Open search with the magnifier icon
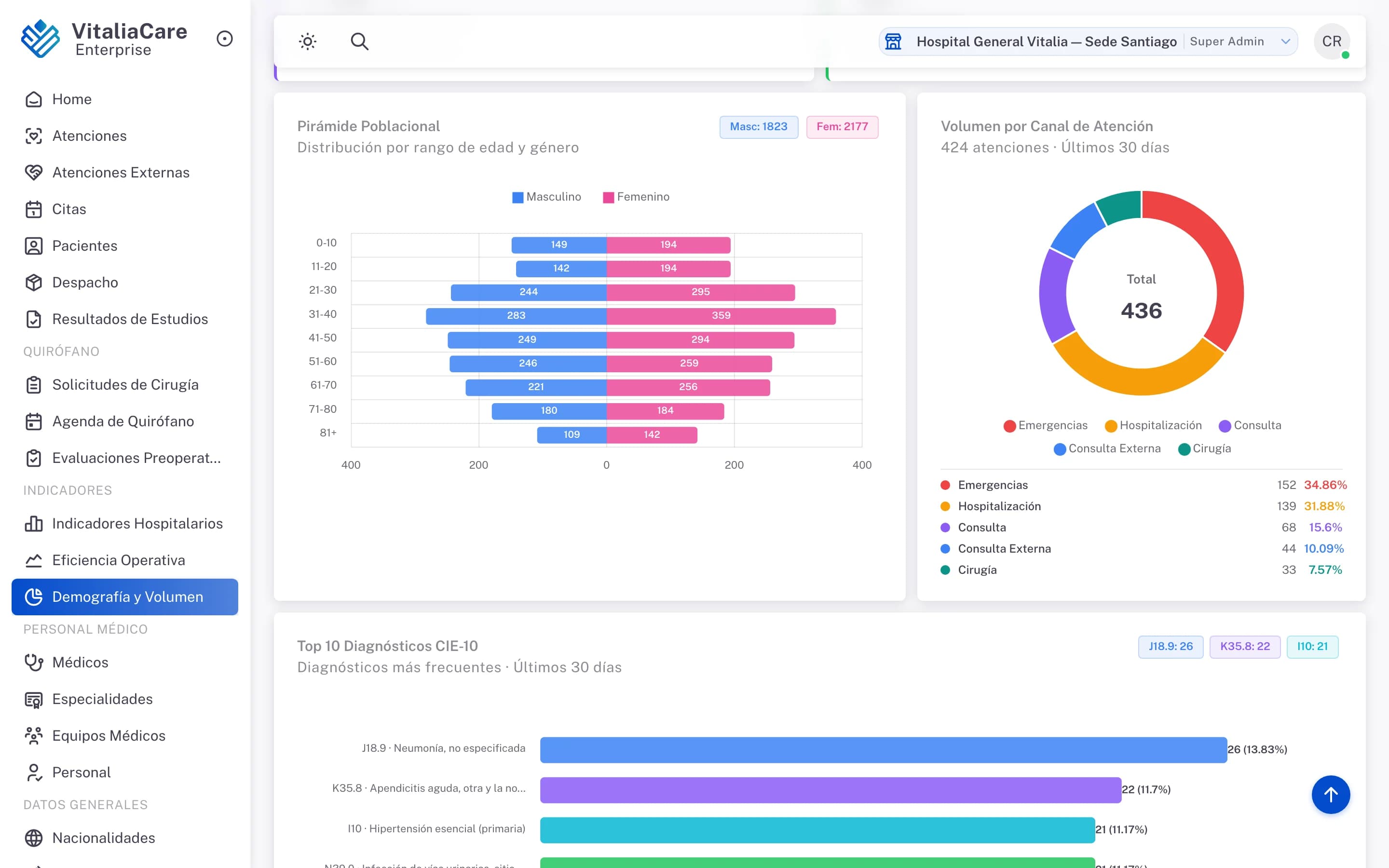Viewport: 1389px width, 868px height. pyautogui.click(x=359, y=41)
